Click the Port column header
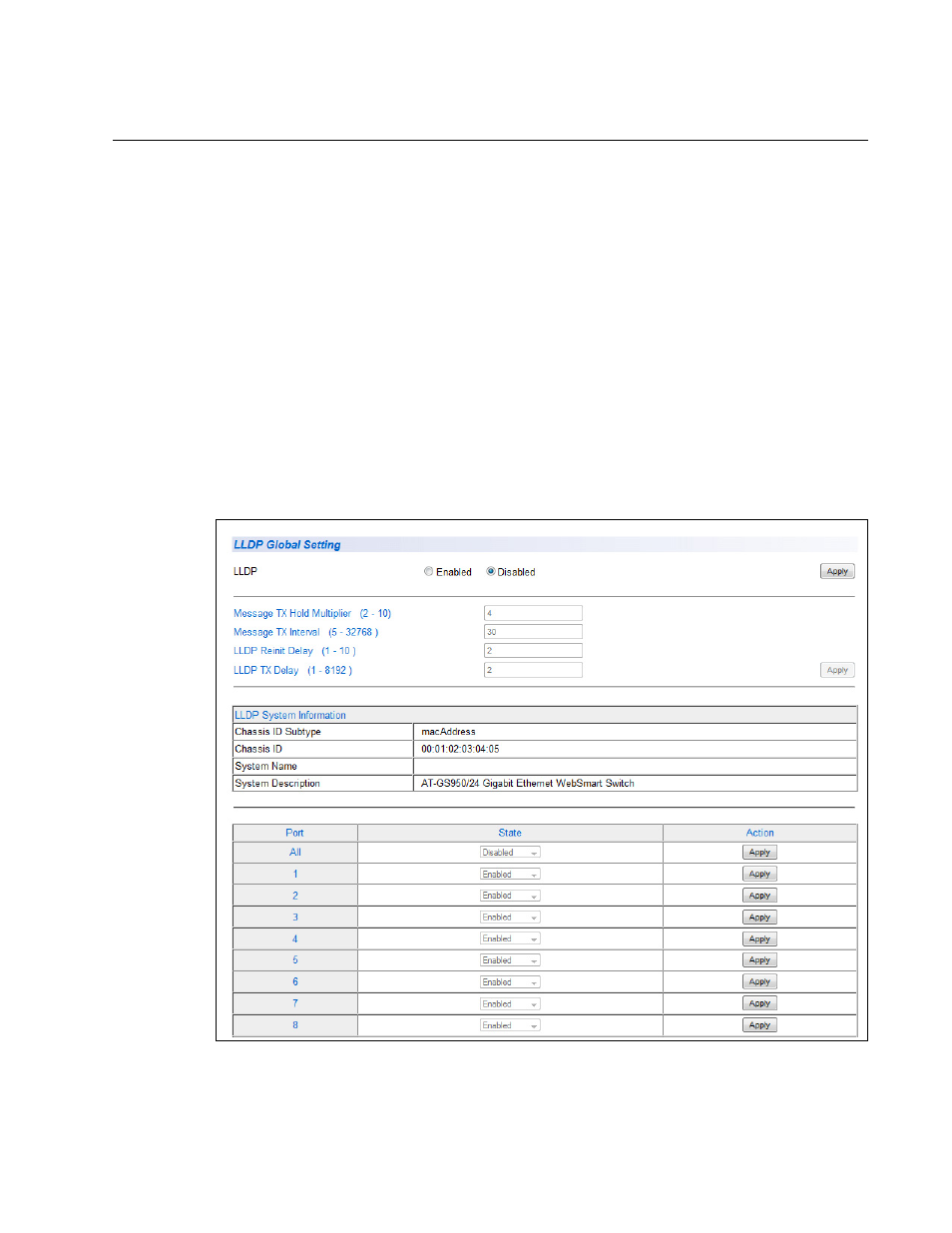The height and width of the screenshot is (1233, 952). point(294,833)
